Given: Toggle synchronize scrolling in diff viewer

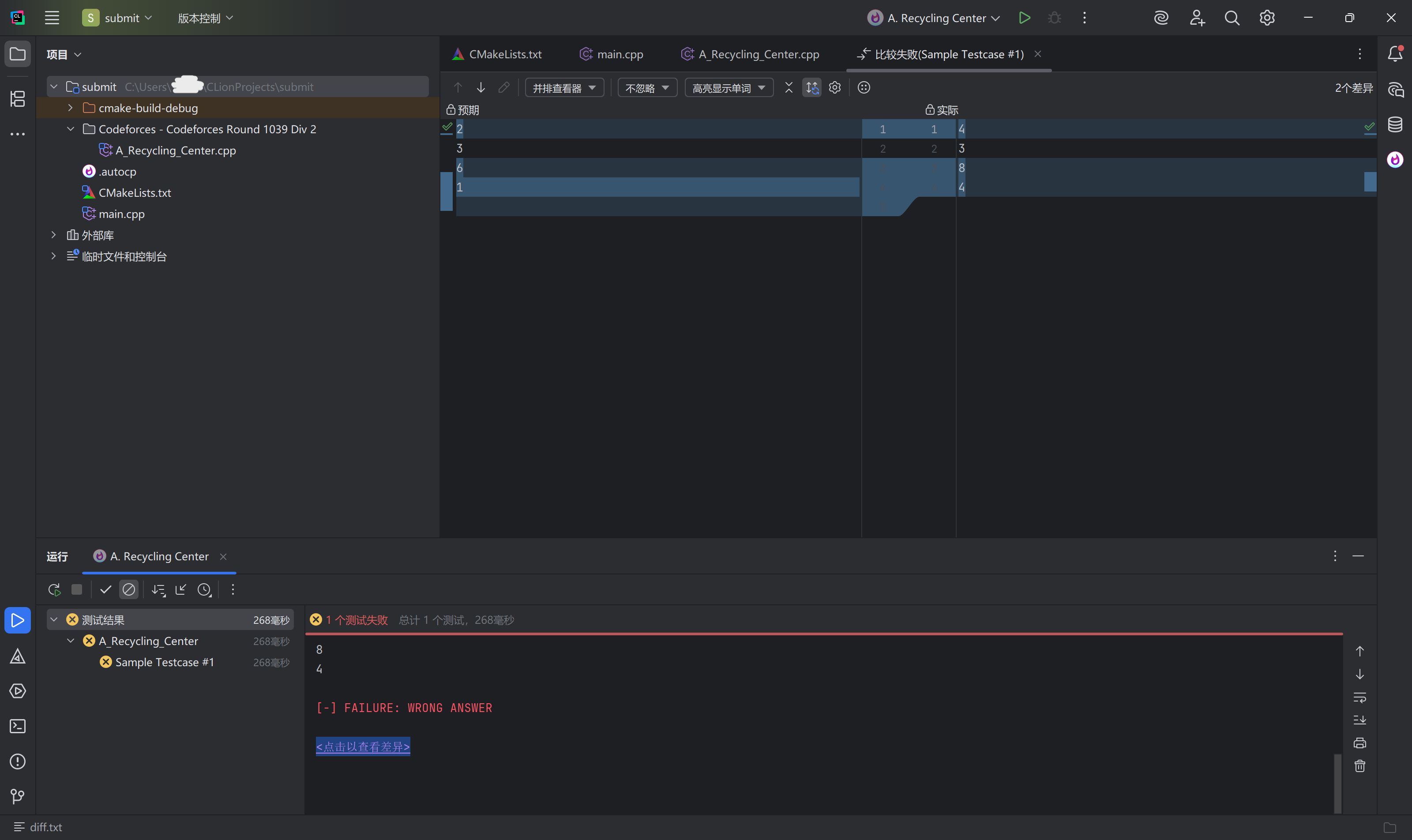Looking at the screenshot, I should (812, 88).
